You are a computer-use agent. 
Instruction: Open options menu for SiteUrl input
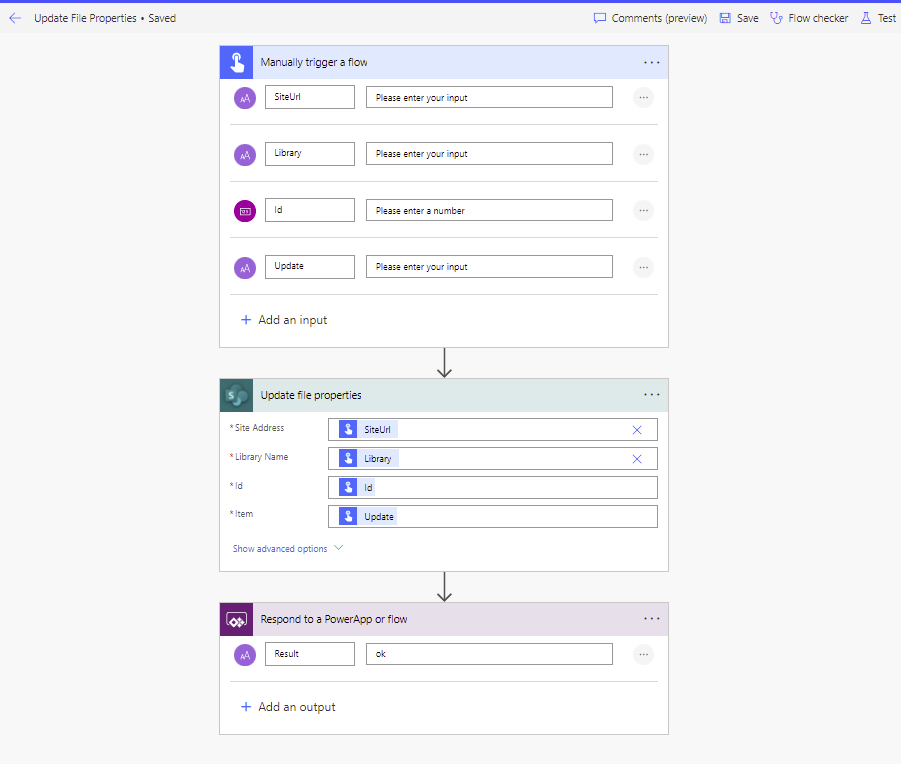(x=644, y=98)
